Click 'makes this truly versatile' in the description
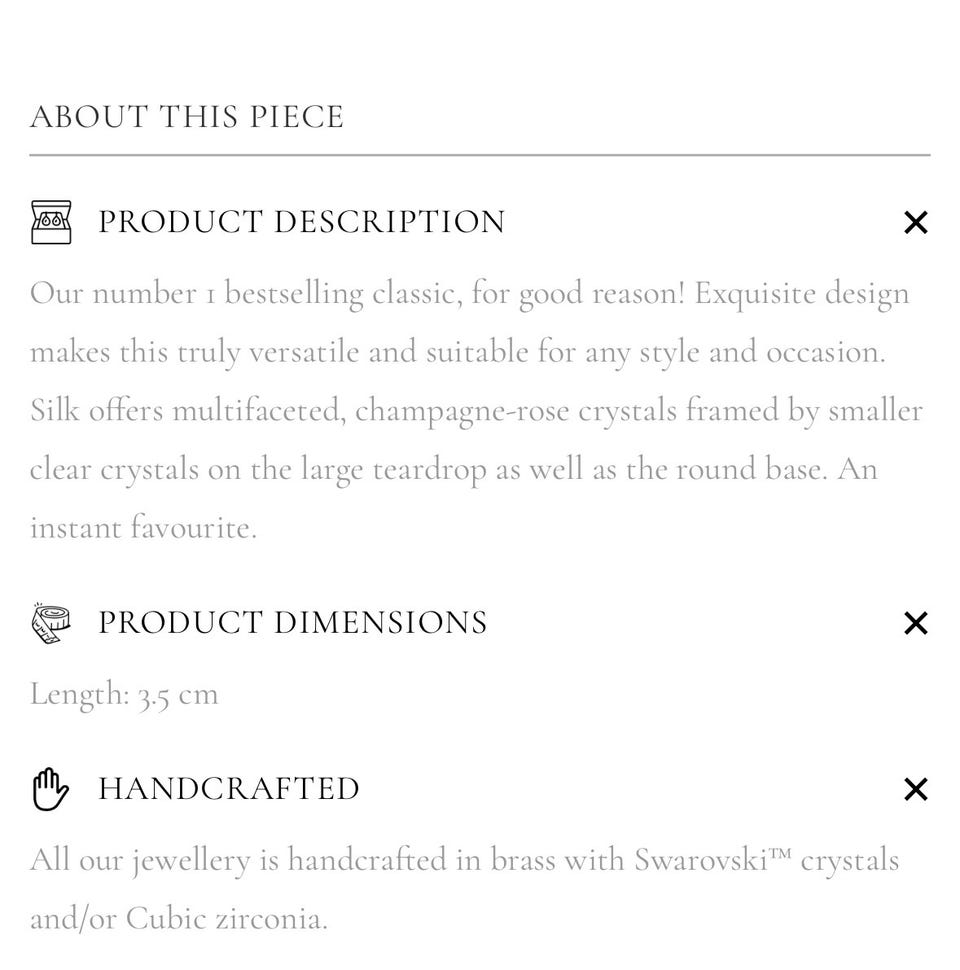Viewport: 960px width, 970px height. pos(194,352)
